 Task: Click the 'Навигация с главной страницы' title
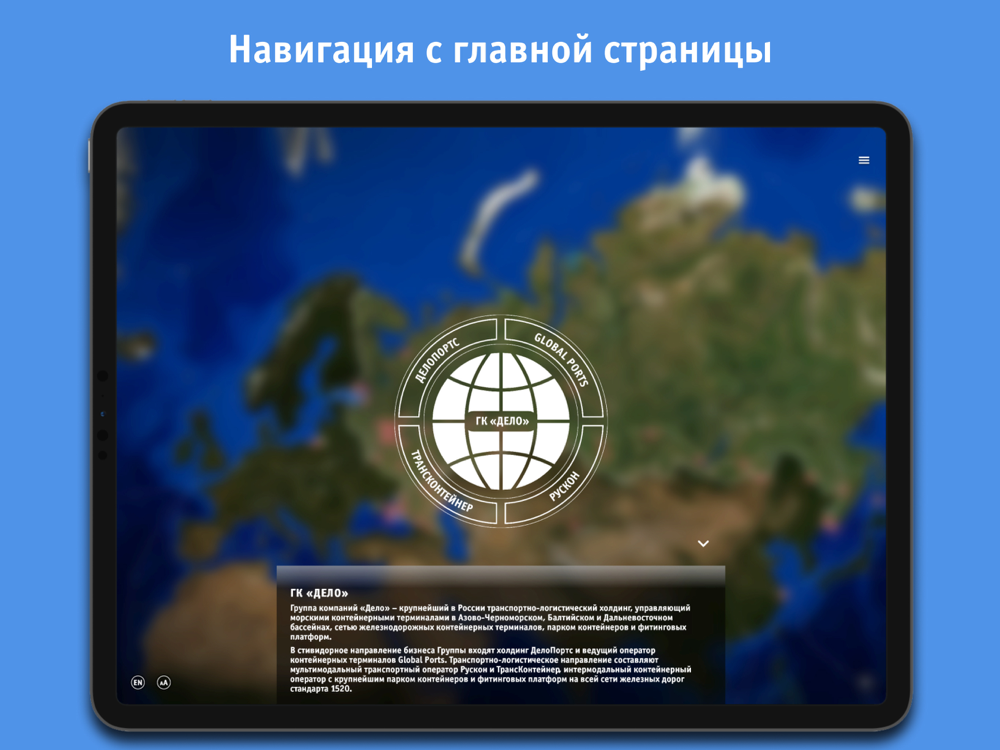(500, 50)
